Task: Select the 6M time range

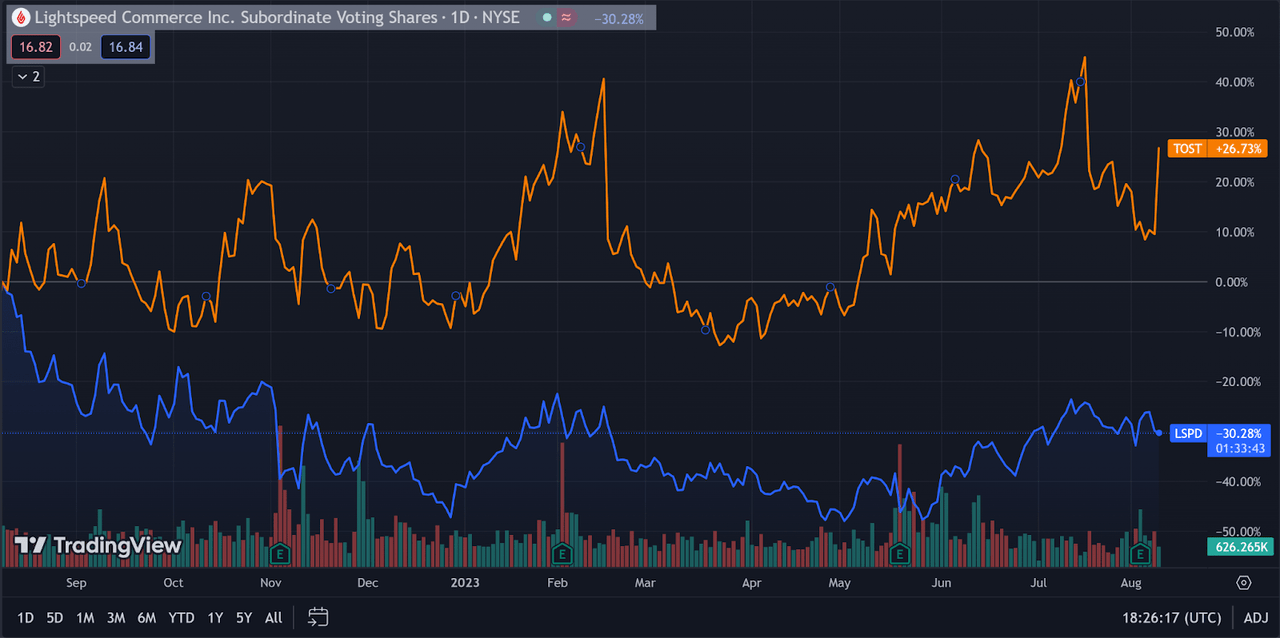Action: 147,617
